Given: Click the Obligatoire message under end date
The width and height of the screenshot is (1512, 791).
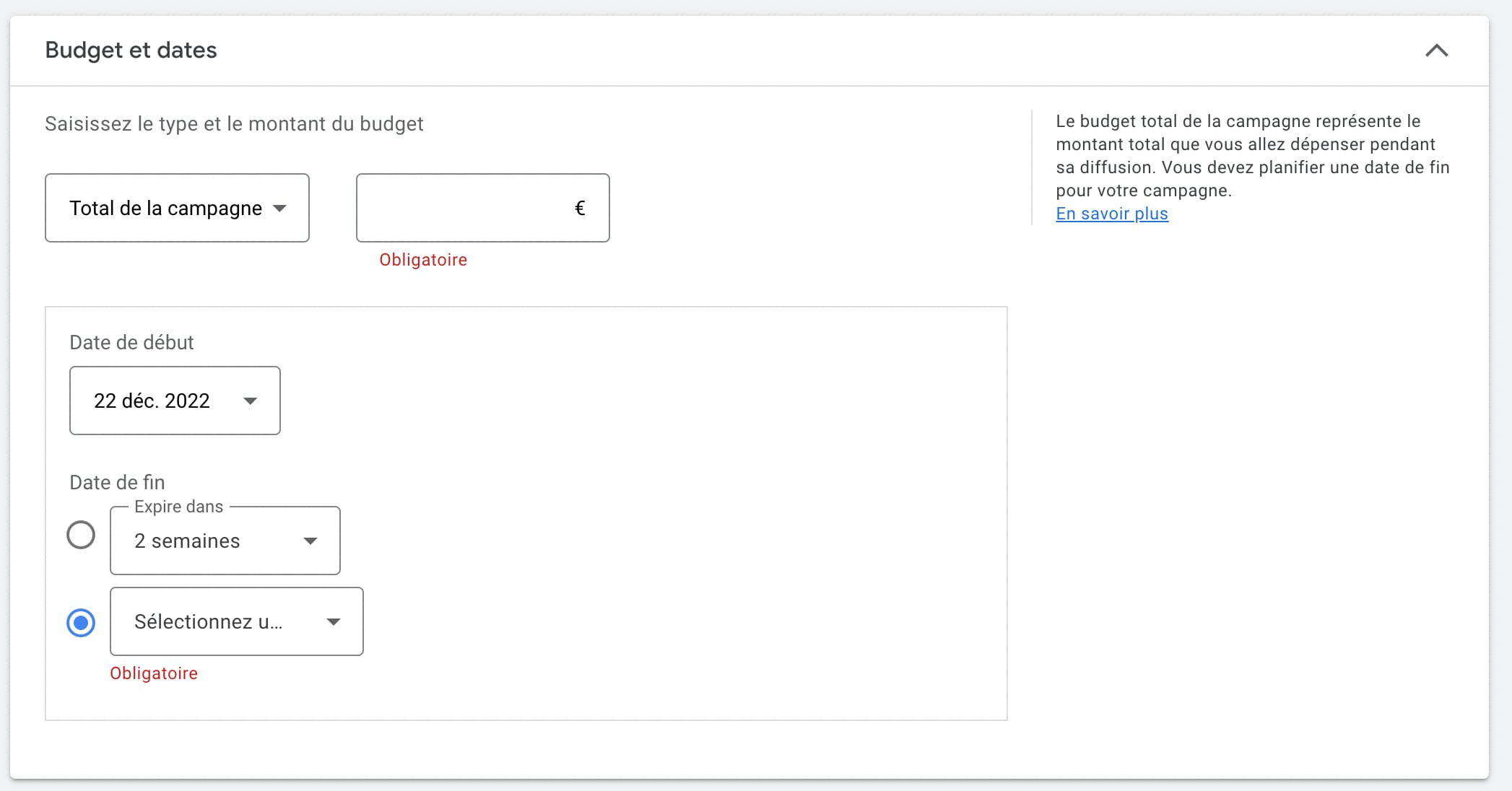Looking at the screenshot, I should (x=154, y=673).
